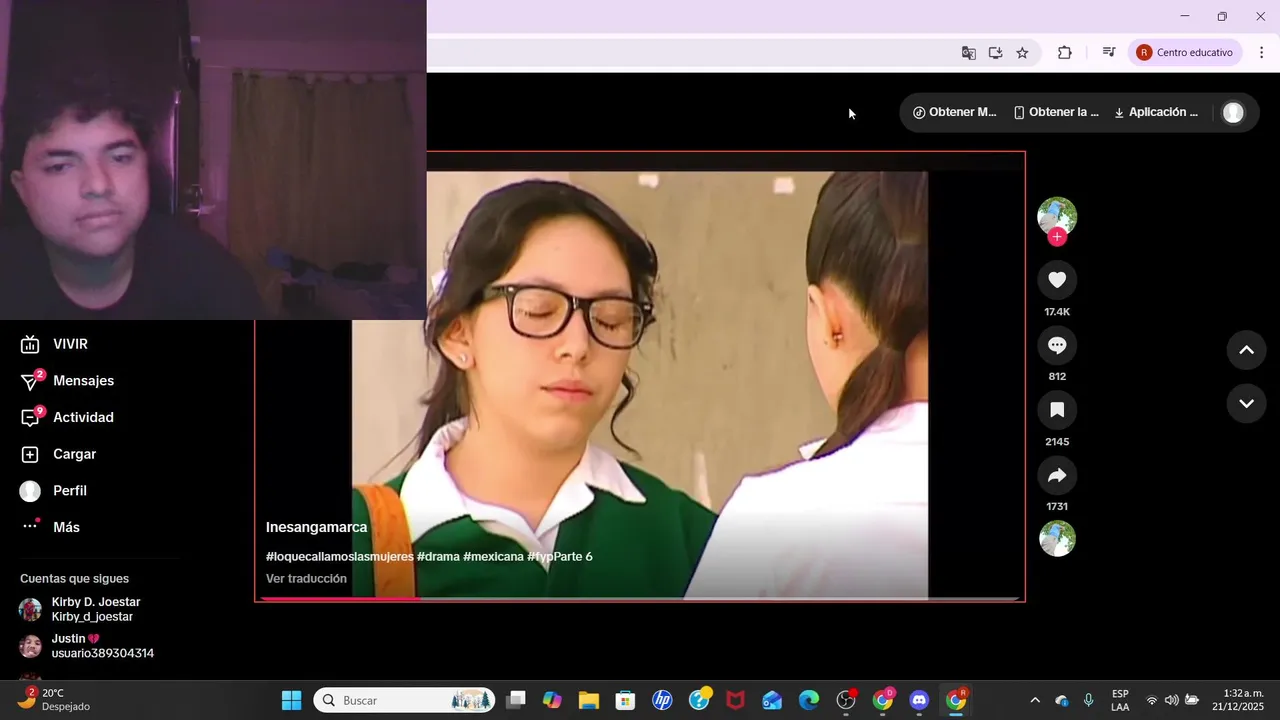The height and width of the screenshot is (720, 1280).
Task: Open the ESP LAA language switcher
Action: point(1120,700)
